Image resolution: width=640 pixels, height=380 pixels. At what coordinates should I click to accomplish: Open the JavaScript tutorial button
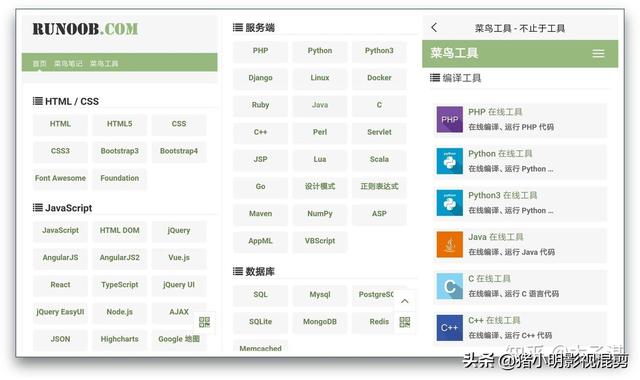point(60,231)
